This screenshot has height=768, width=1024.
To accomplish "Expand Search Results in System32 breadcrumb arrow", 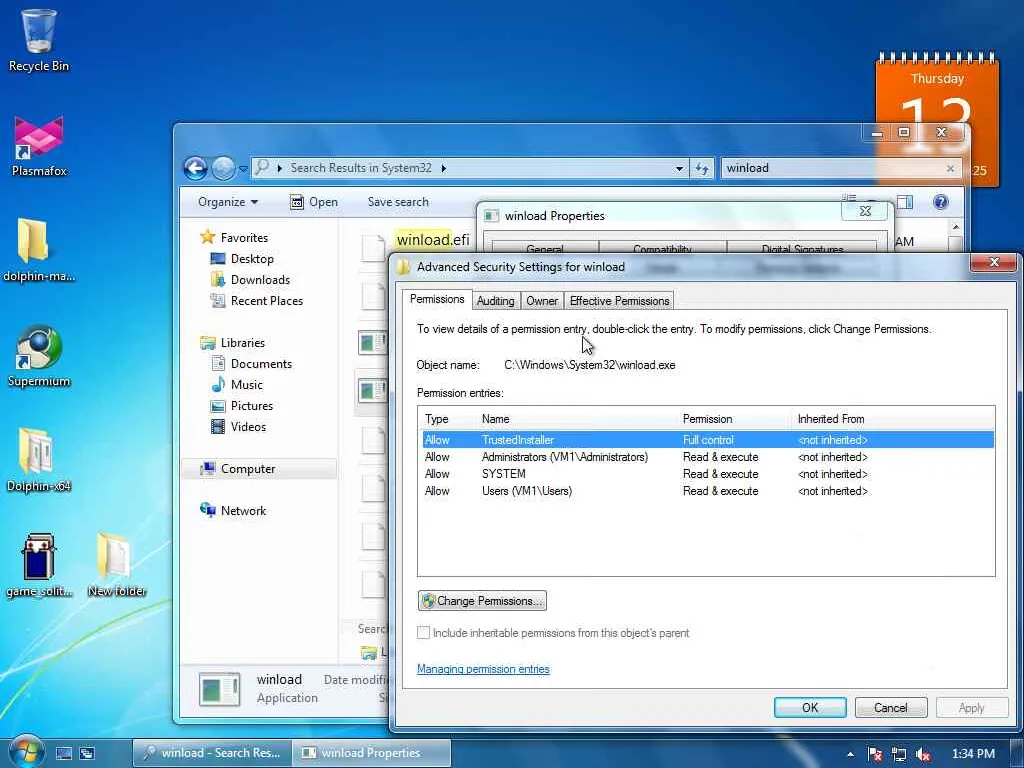I will click(443, 168).
